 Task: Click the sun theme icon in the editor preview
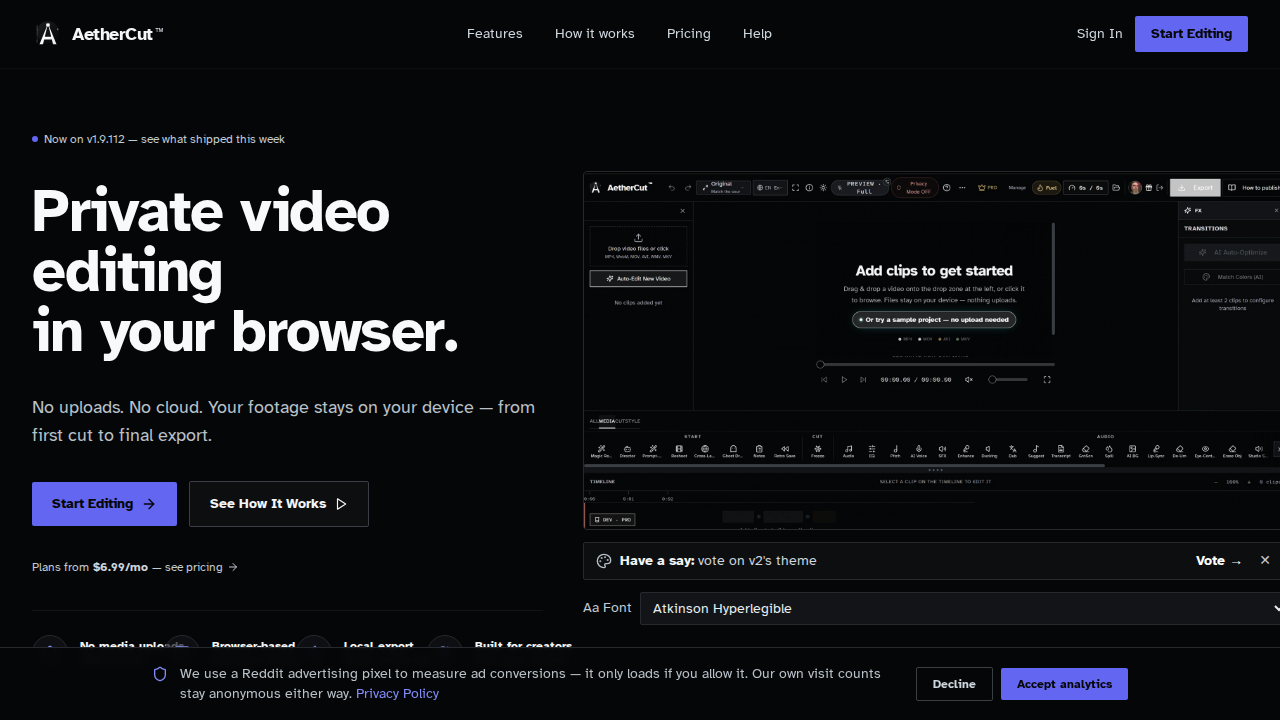pyautogui.click(x=823, y=188)
